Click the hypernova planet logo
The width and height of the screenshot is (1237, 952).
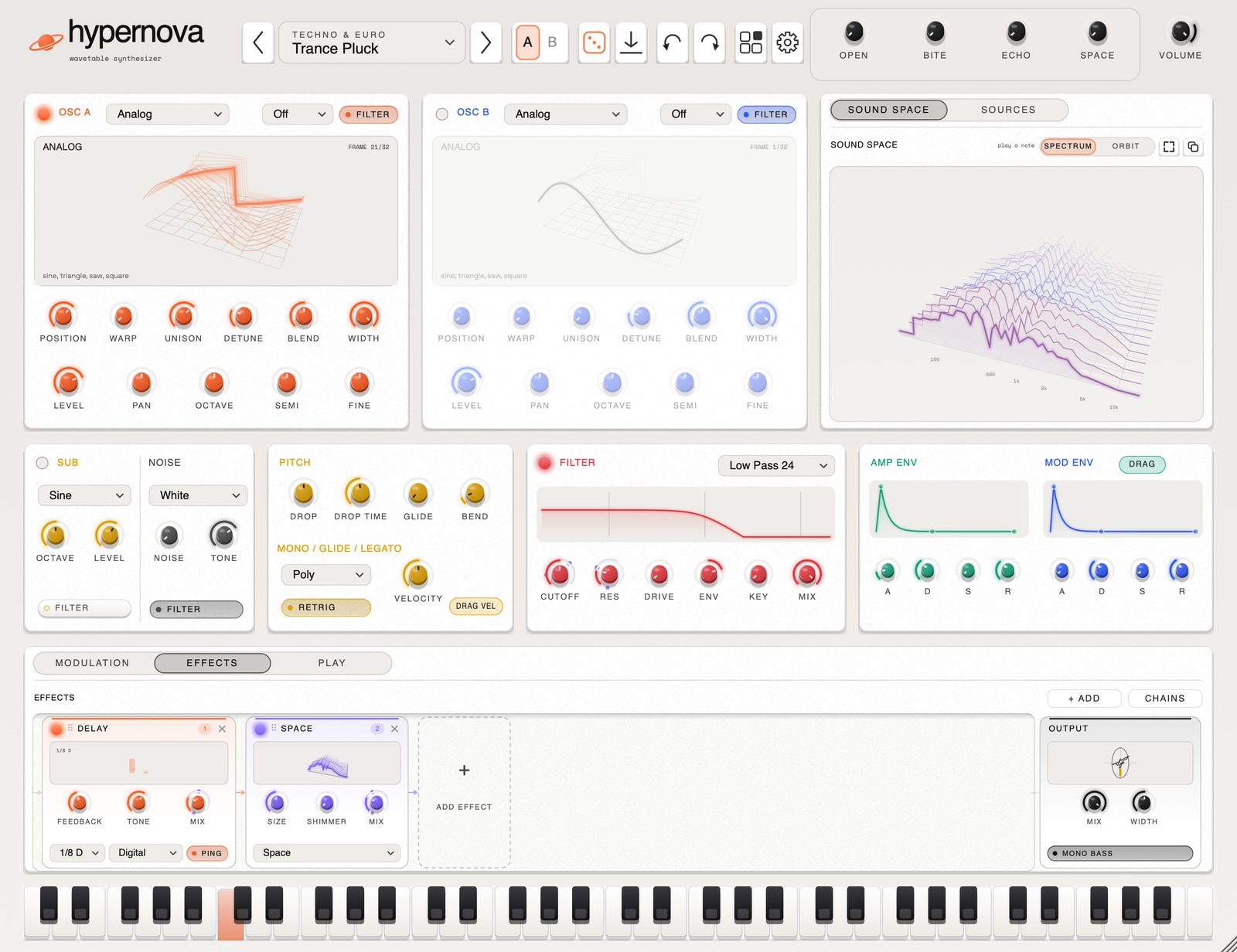pyautogui.click(x=46, y=42)
